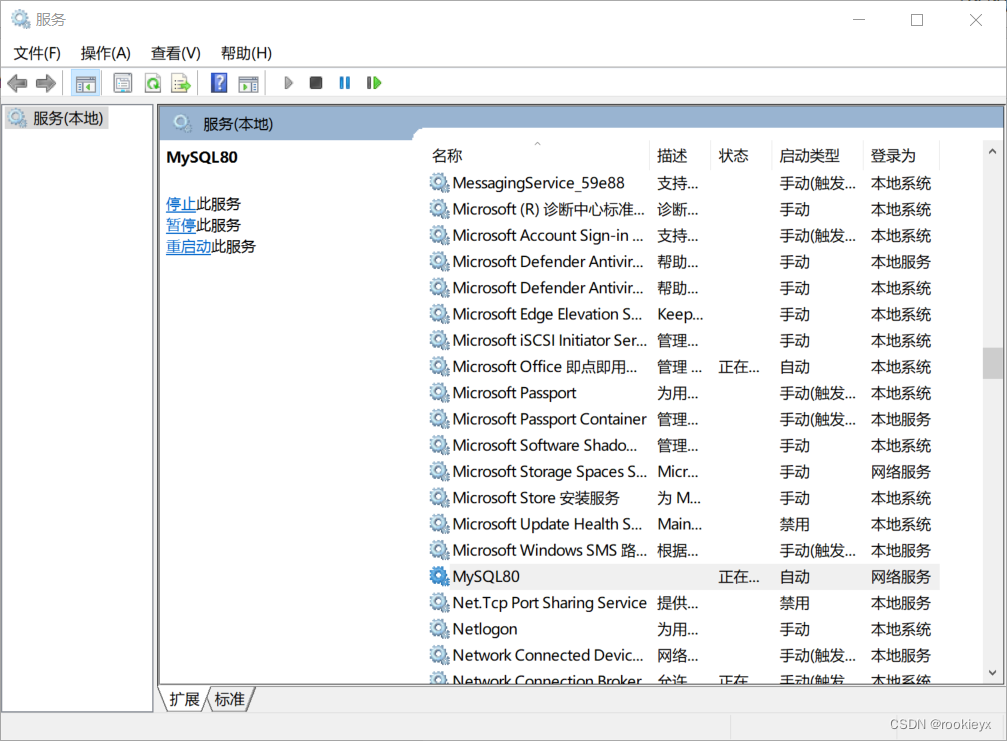Screen dimensions: 1007x741
Task: Open the Properties toolbar icon
Action: tap(123, 83)
